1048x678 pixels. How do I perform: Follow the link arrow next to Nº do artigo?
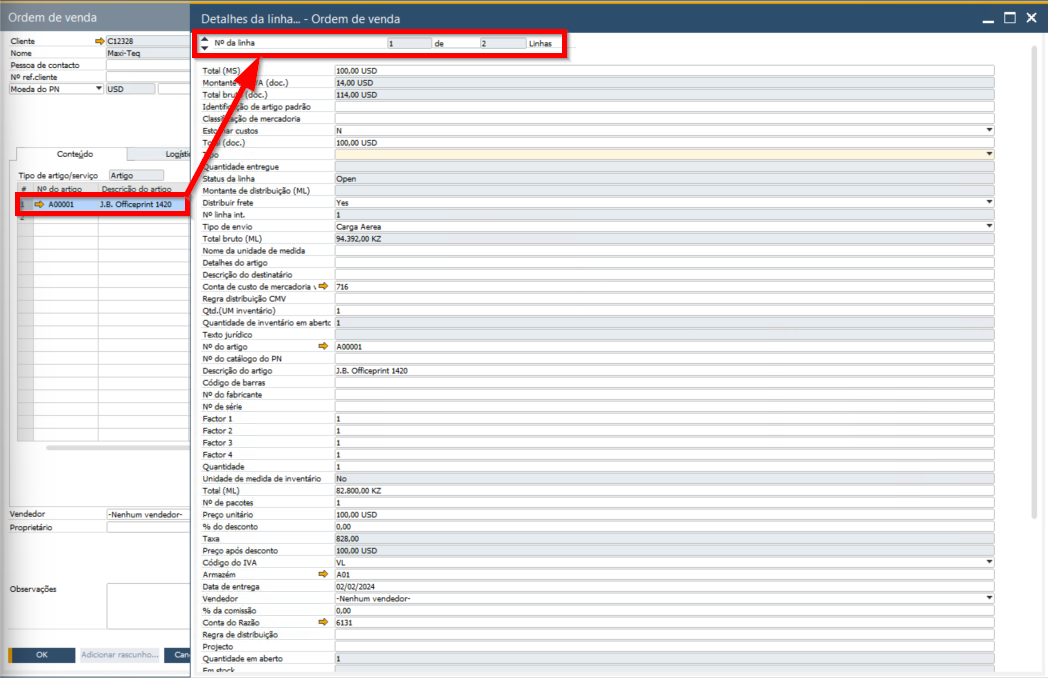(323, 346)
